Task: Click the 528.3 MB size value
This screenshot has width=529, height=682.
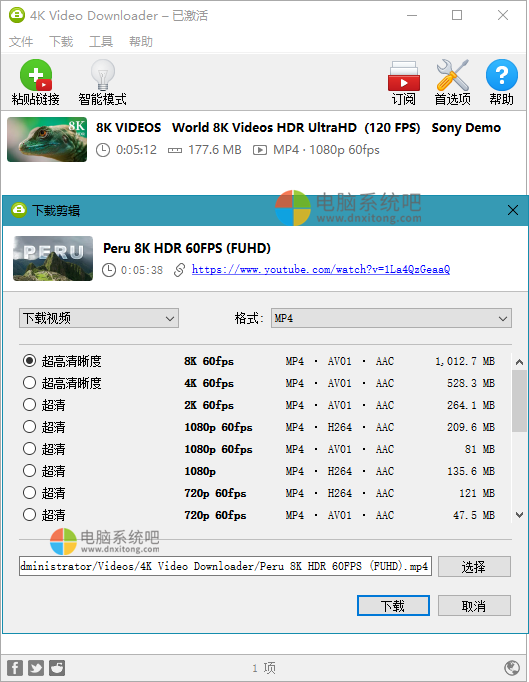Action: [471, 383]
